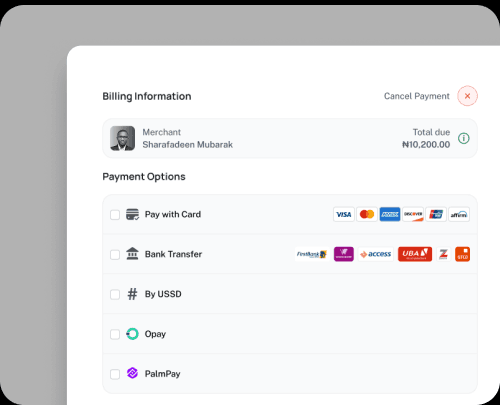
Task: Click the Zenith bank logo
Action: (443, 254)
